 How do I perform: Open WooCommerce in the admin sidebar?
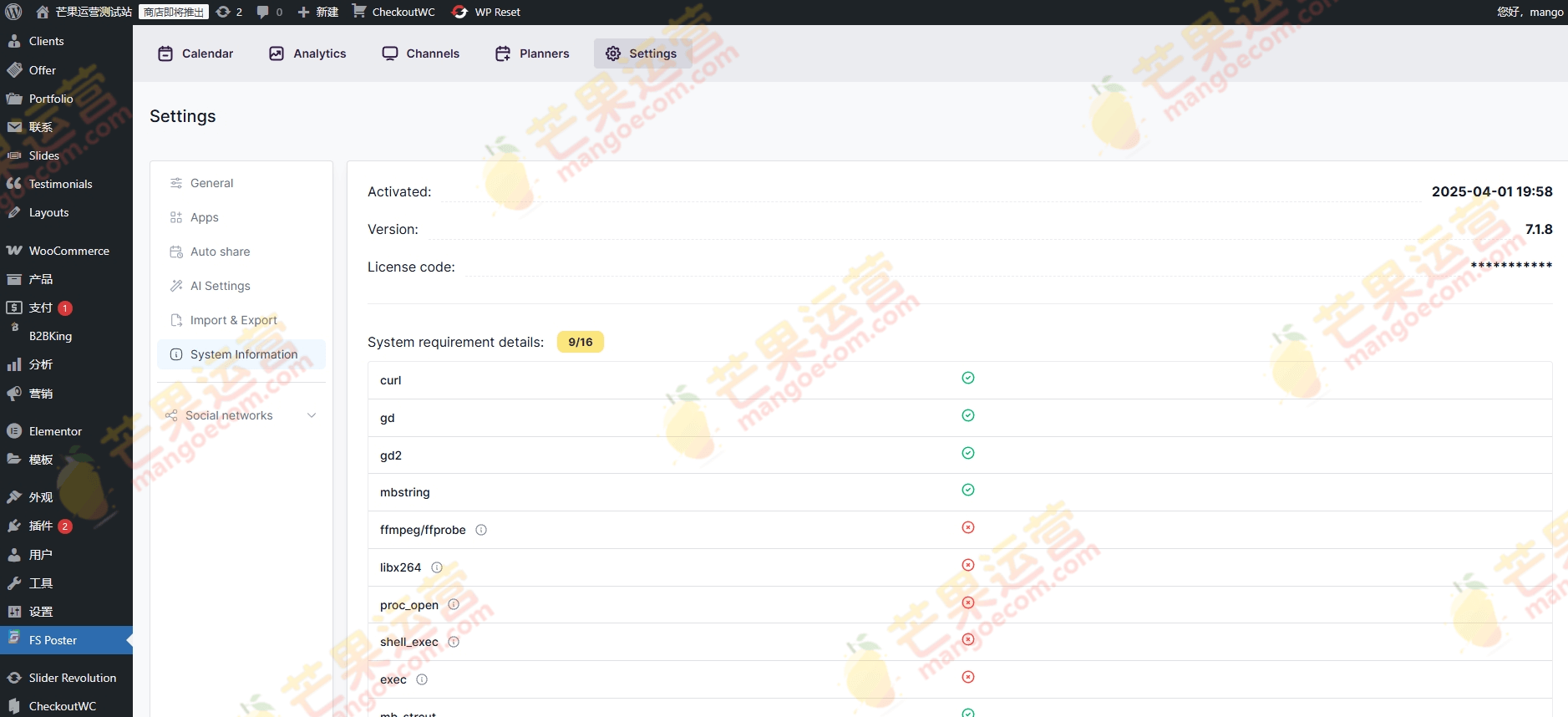click(69, 251)
